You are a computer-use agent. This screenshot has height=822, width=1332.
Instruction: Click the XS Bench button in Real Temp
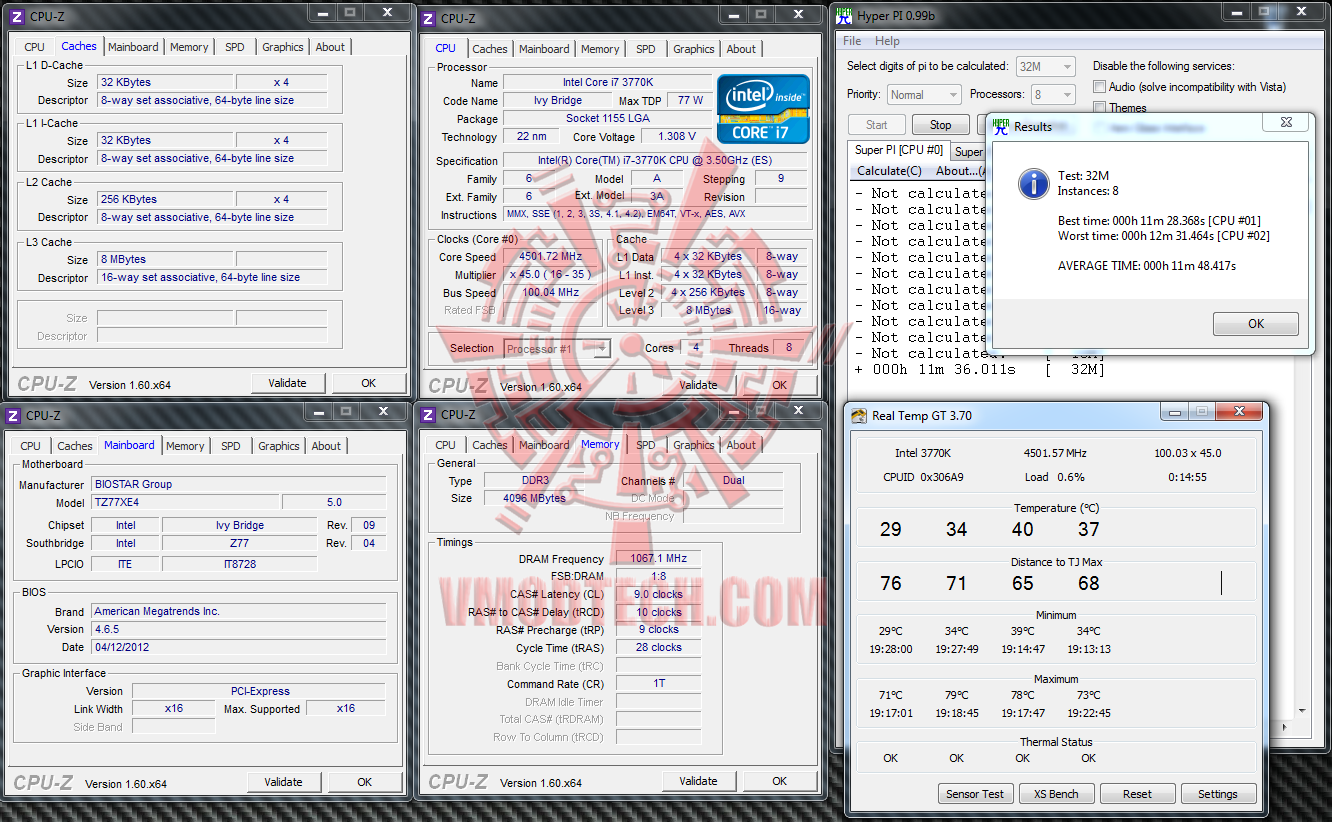coord(1056,794)
